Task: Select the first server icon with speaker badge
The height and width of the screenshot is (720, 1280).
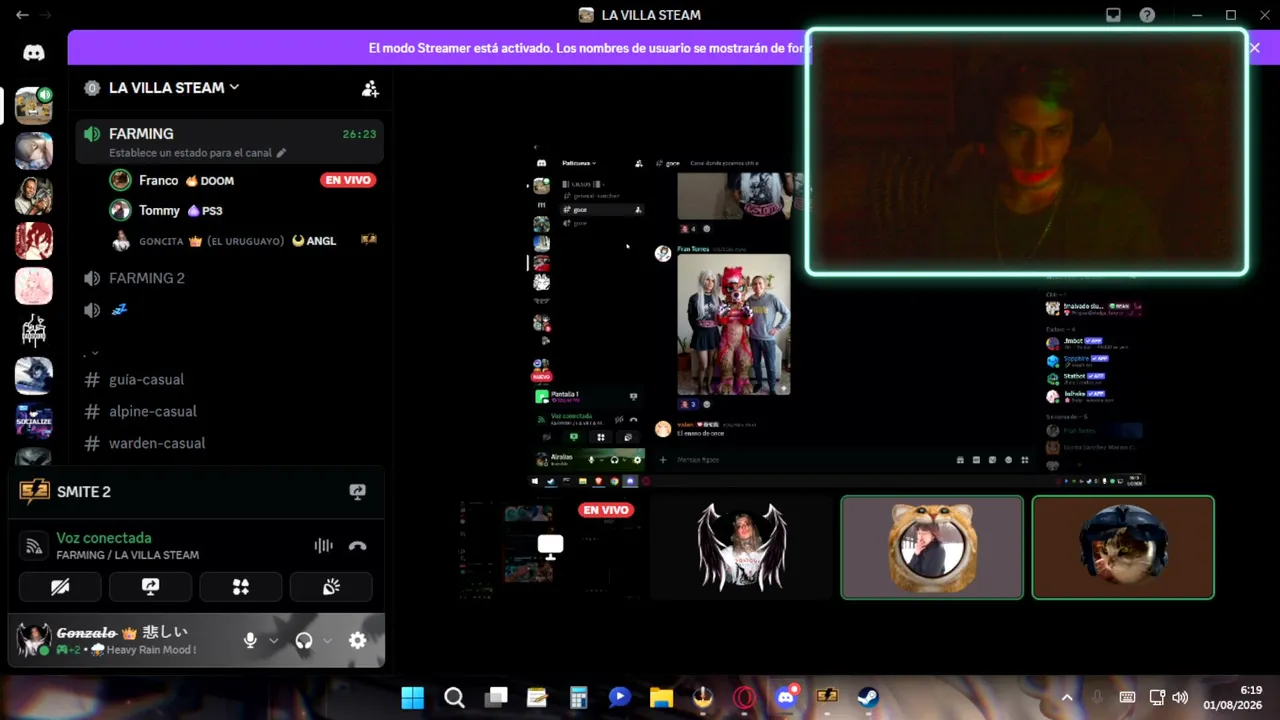Action: point(34,104)
